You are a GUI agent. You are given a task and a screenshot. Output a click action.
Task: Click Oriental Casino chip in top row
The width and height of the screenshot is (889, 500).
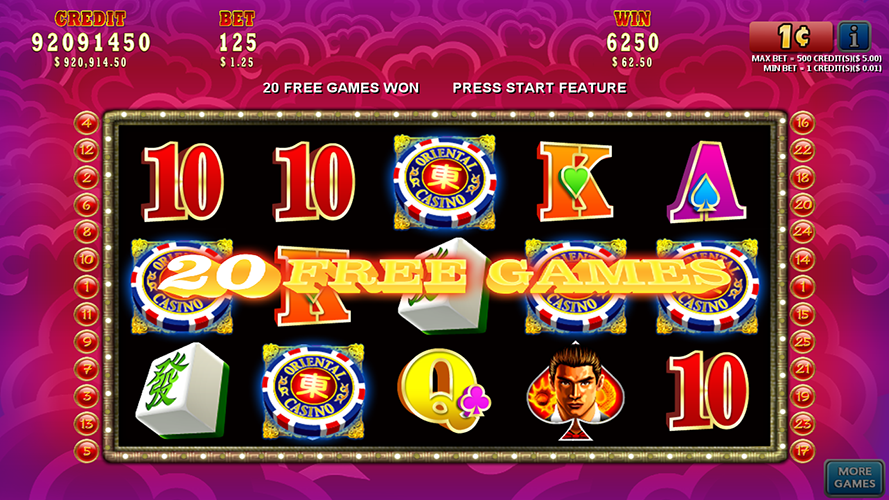(444, 181)
